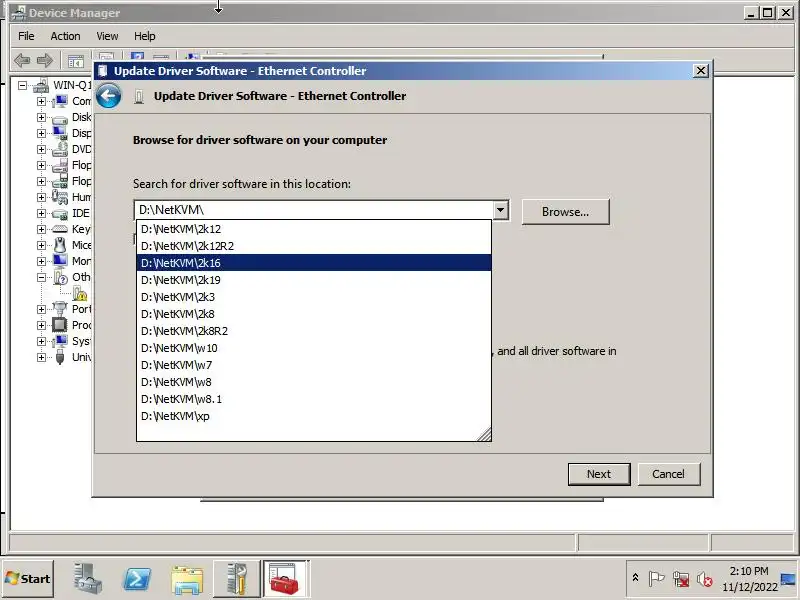
Task: Click the dropdown list resize grip
Action: [x=484, y=434]
